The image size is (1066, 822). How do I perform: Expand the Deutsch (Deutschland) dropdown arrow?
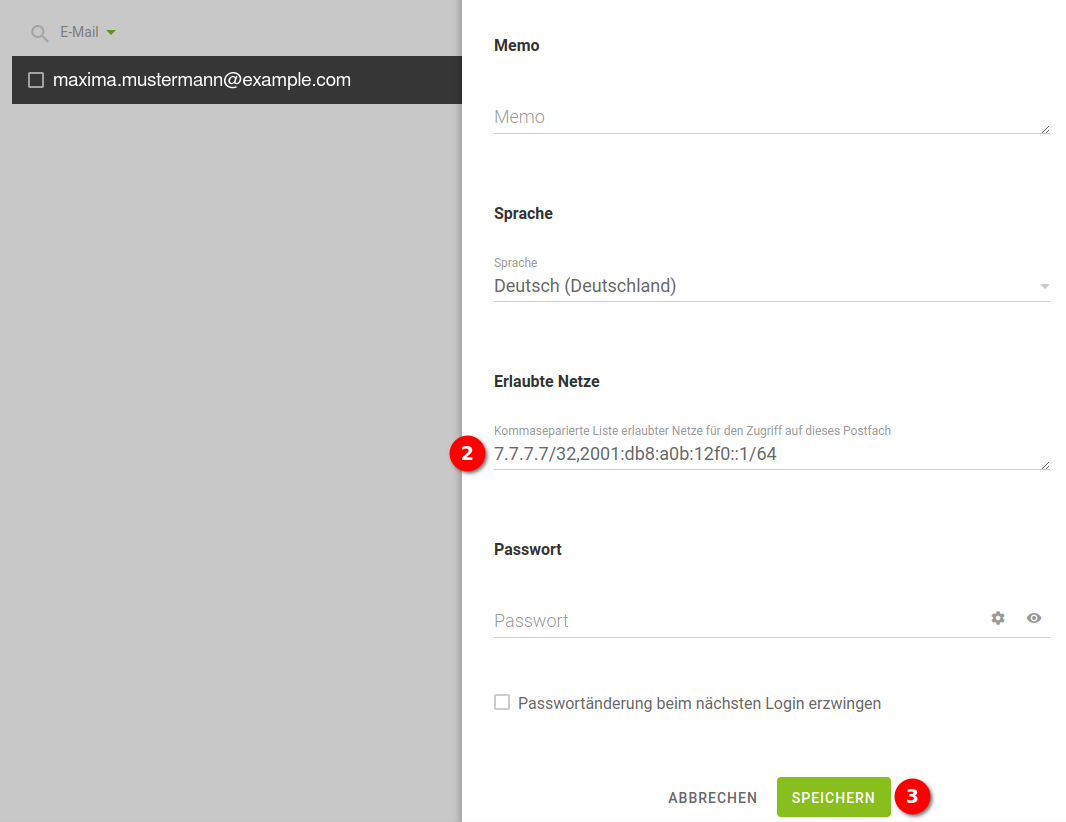tap(1044, 287)
